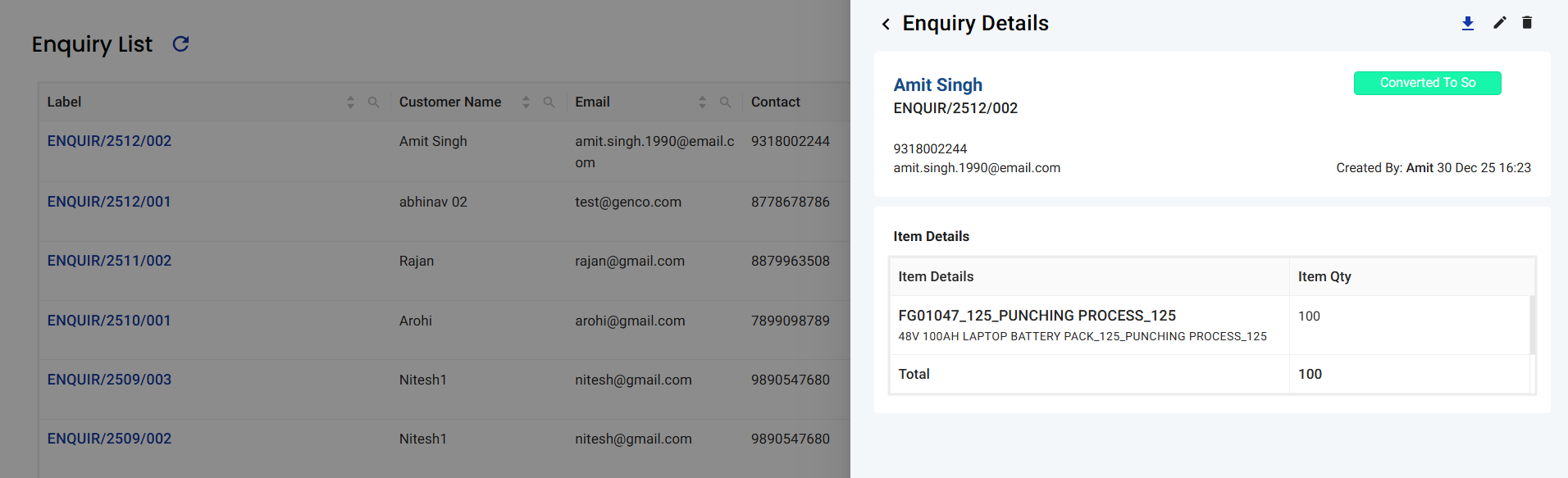The width and height of the screenshot is (1568, 478).
Task: Download the enquiry details
Action: tap(1468, 23)
